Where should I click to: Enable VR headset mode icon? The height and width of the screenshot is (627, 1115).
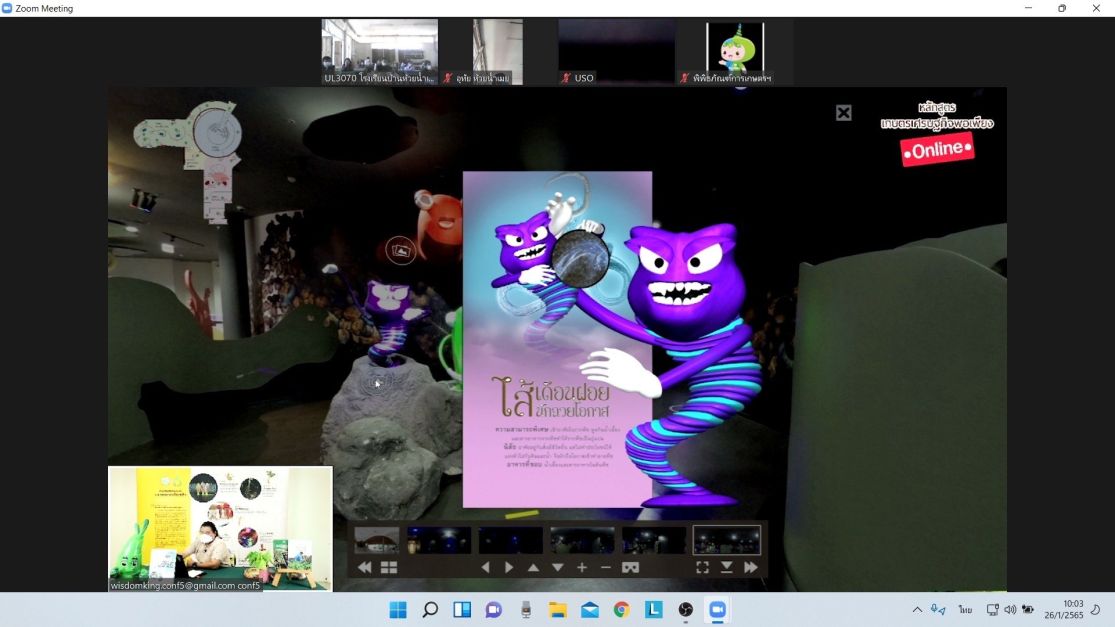(x=630, y=567)
